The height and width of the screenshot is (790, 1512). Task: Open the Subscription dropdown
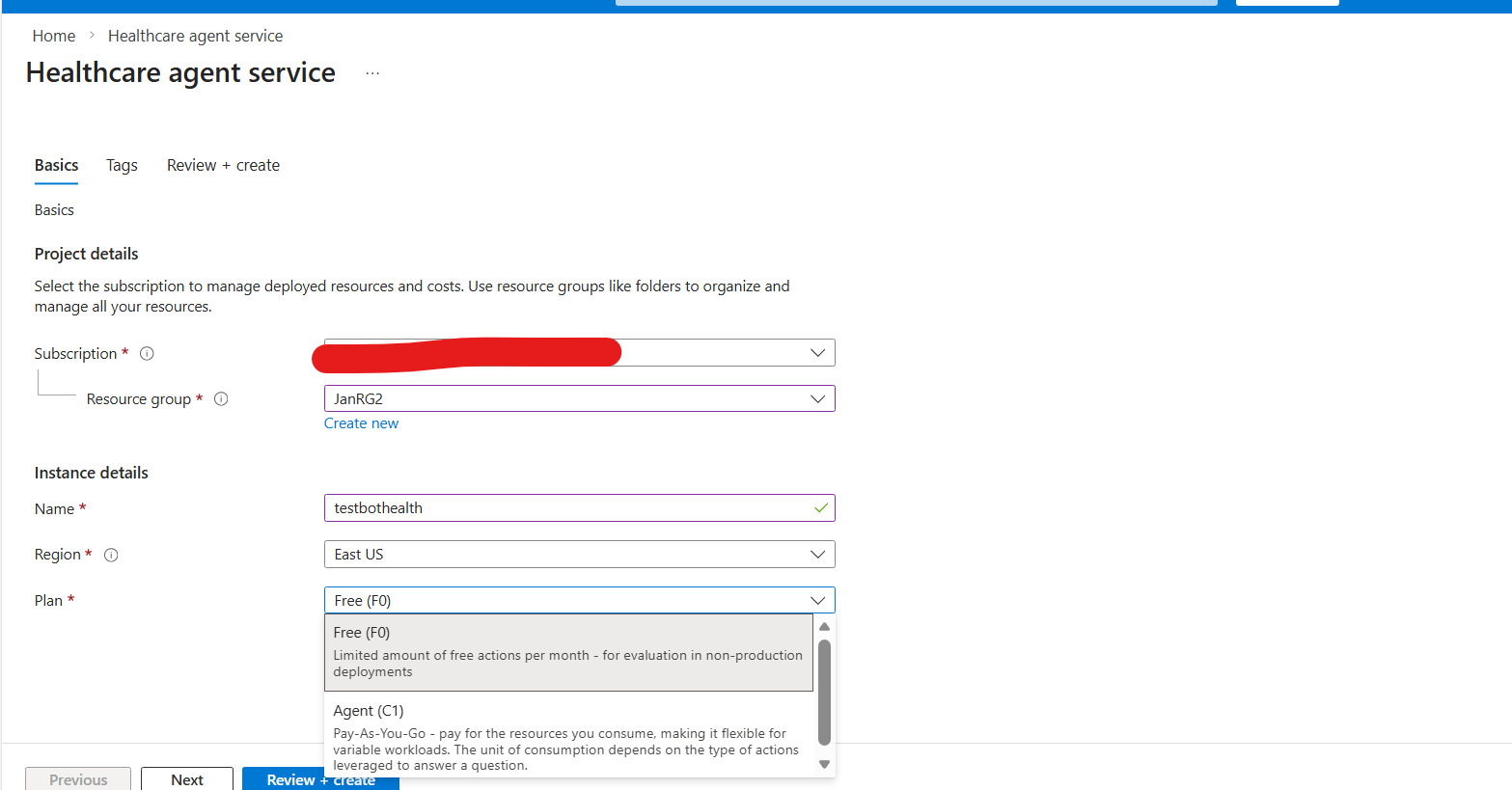tap(579, 353)
